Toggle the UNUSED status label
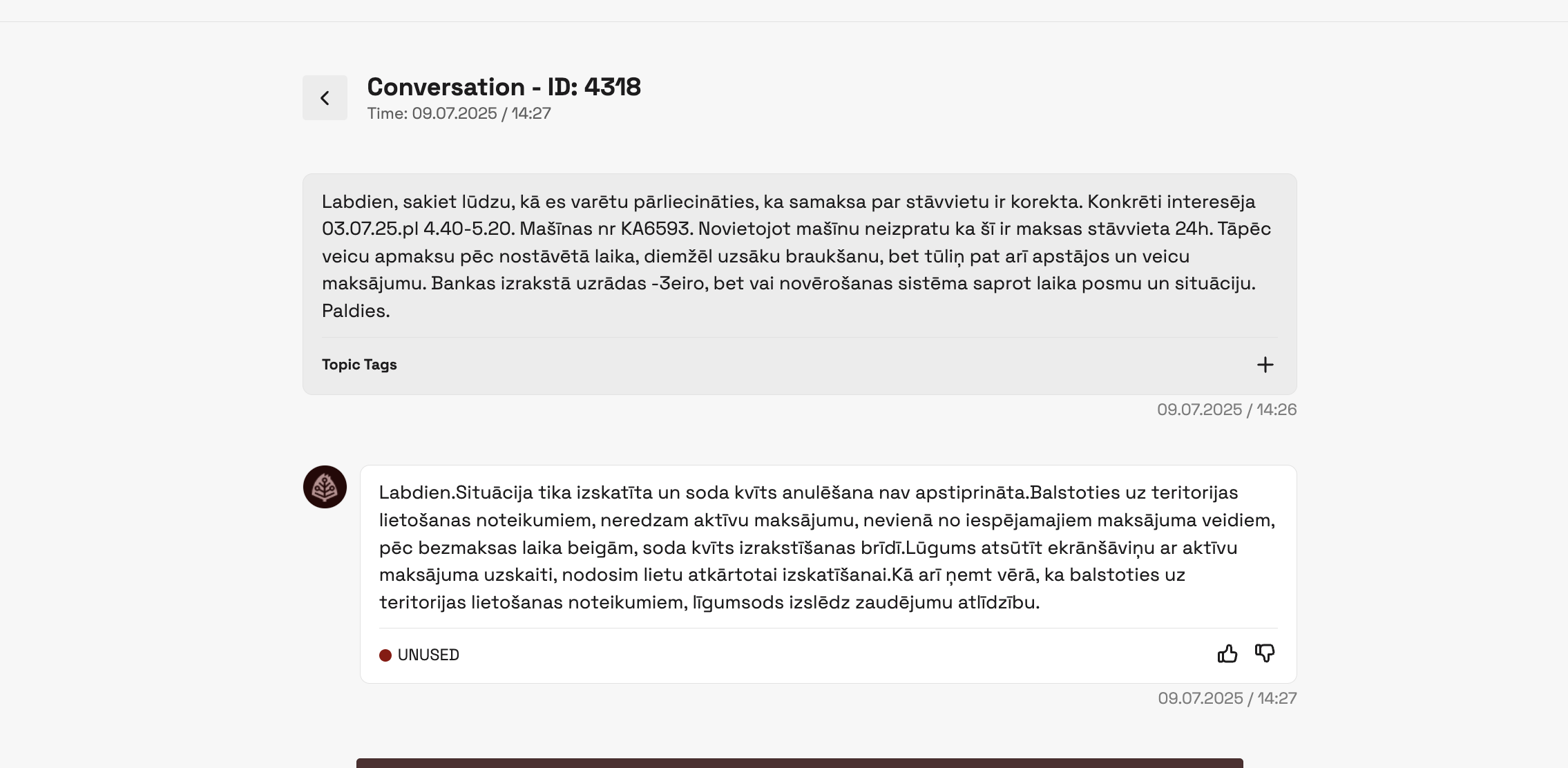The height and width of the screenshot is (768, 1568). (428, 655)
